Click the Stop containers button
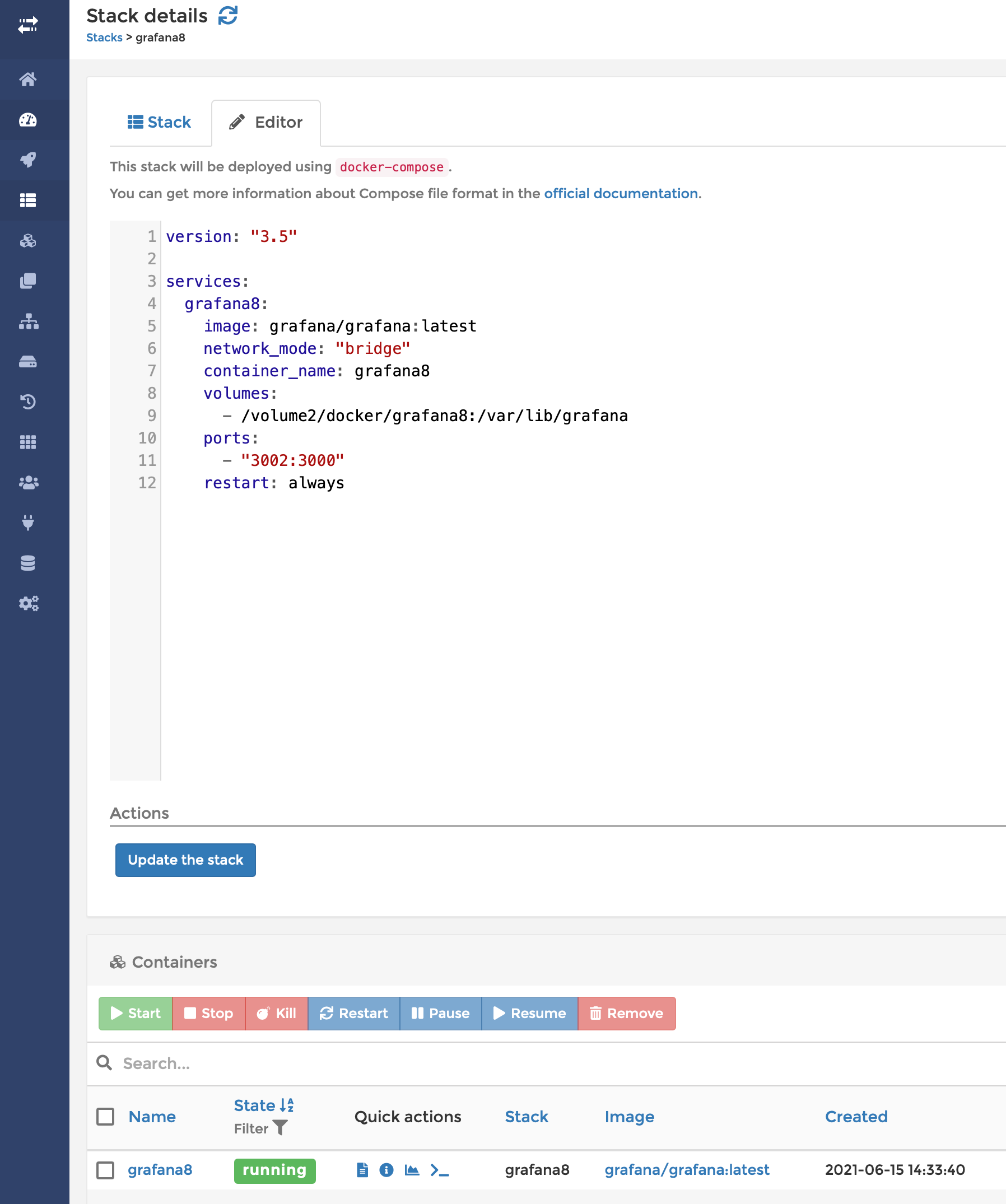Viewport: 1006px width, 1204px height. 209,1013
